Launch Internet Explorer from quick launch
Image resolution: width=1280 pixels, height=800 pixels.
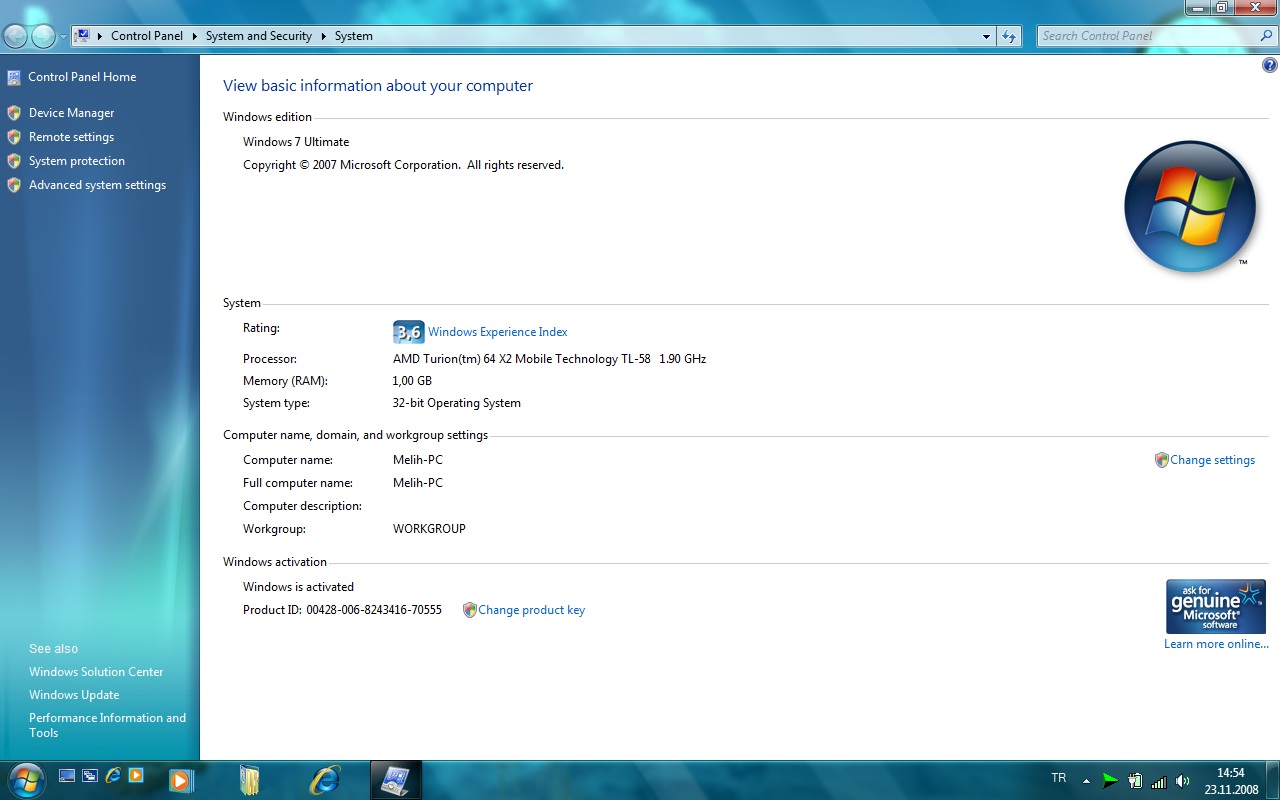113,775
